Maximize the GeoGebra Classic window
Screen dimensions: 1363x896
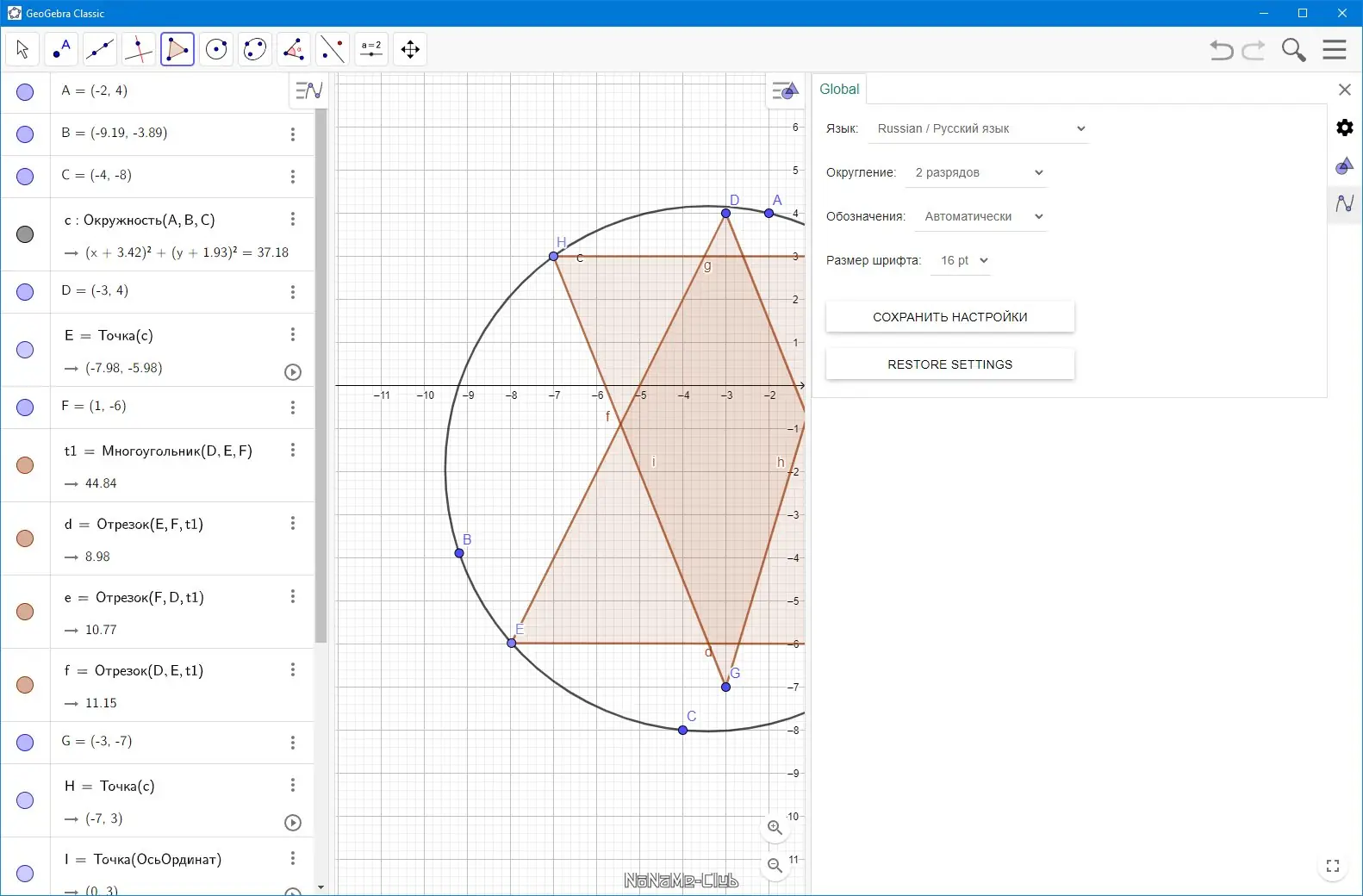coord(1303,13)
